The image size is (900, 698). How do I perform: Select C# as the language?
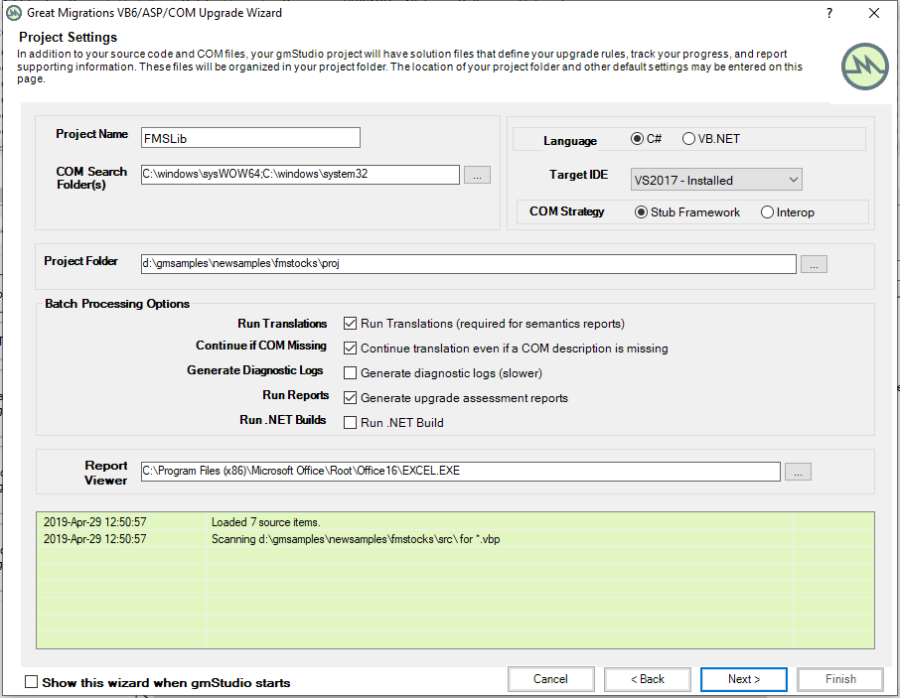[x=638, y=139]
